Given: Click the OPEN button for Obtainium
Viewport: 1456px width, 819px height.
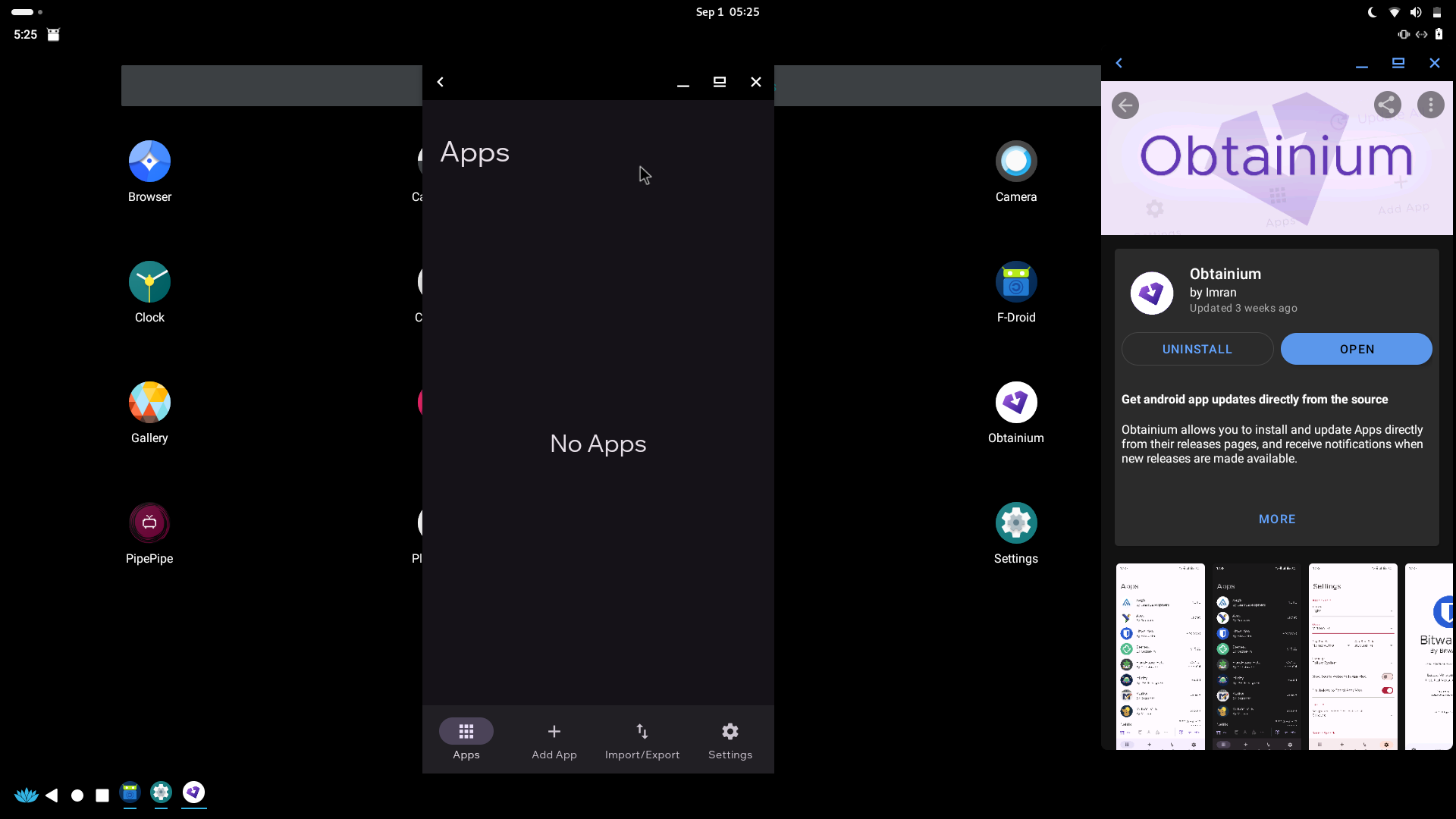Looking at the screenshot, I should [x=1357, y=349].
